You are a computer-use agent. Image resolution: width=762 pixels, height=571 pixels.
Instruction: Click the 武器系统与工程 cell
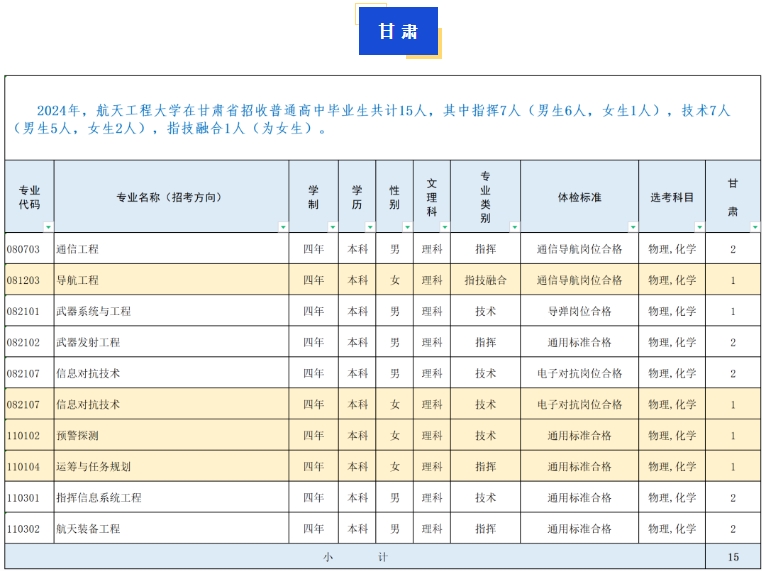click(x=93, y=311)
